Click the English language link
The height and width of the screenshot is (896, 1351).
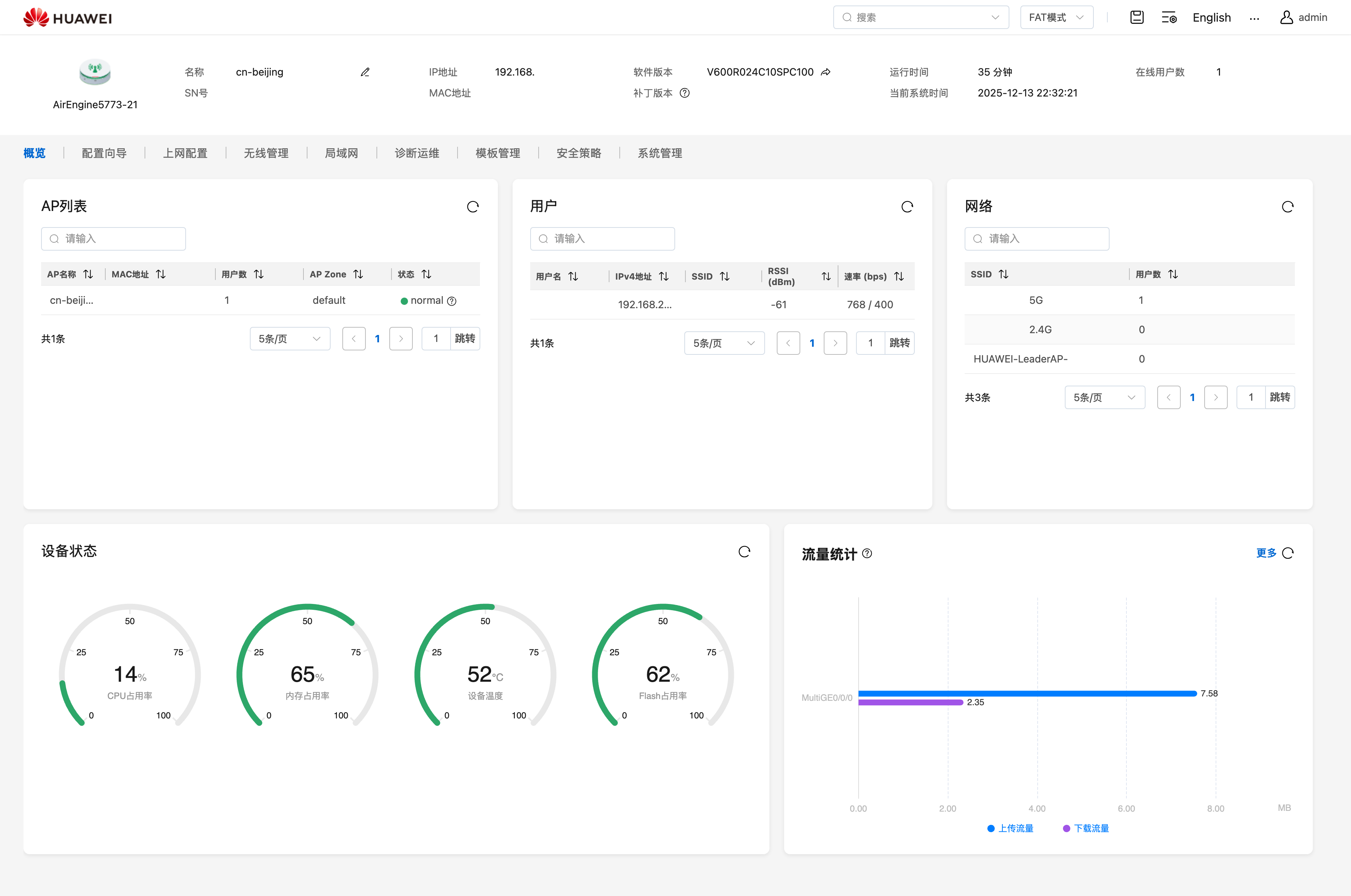tap(1212, 17)
